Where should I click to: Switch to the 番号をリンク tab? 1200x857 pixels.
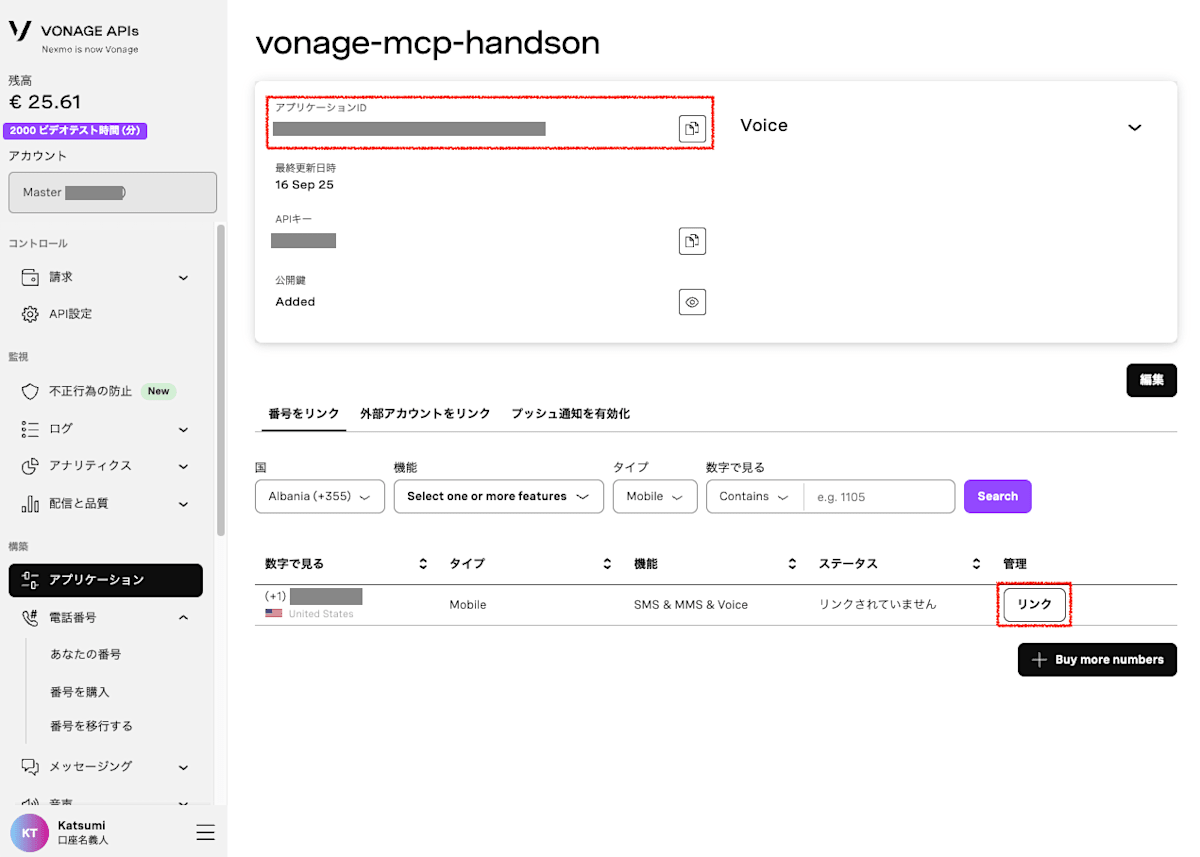click(304, 414)
